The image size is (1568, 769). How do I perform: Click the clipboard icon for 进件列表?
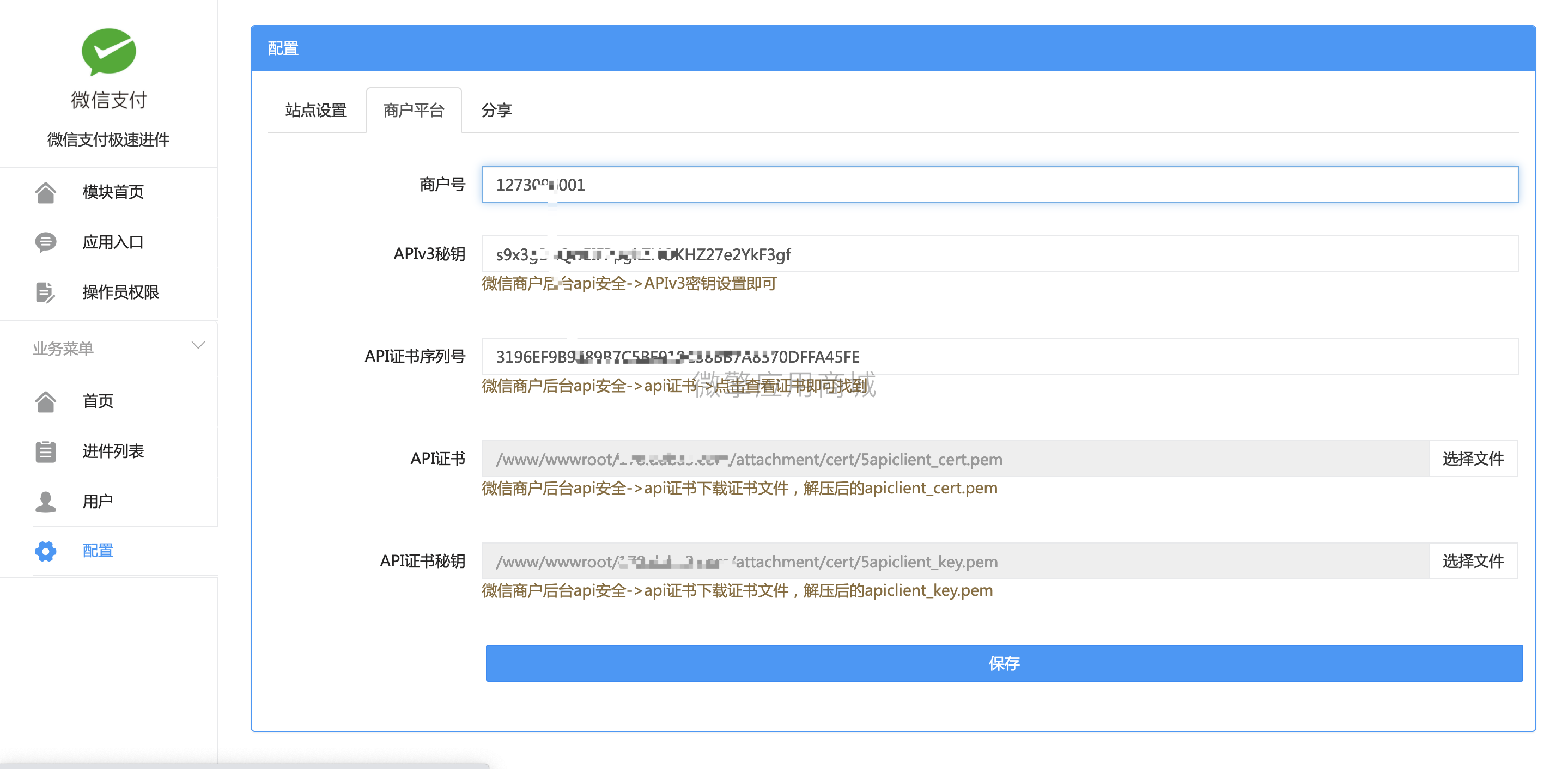click(46, 451)
